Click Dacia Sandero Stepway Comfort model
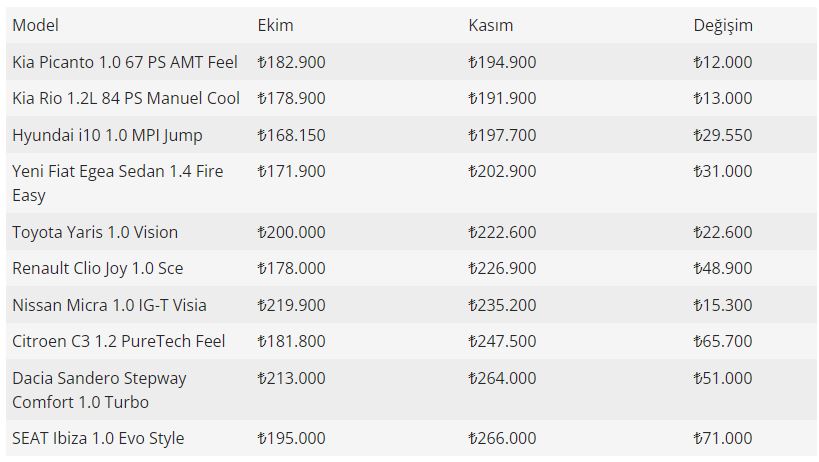The height and width of the screenshot is (462, 819). point(99,390)
